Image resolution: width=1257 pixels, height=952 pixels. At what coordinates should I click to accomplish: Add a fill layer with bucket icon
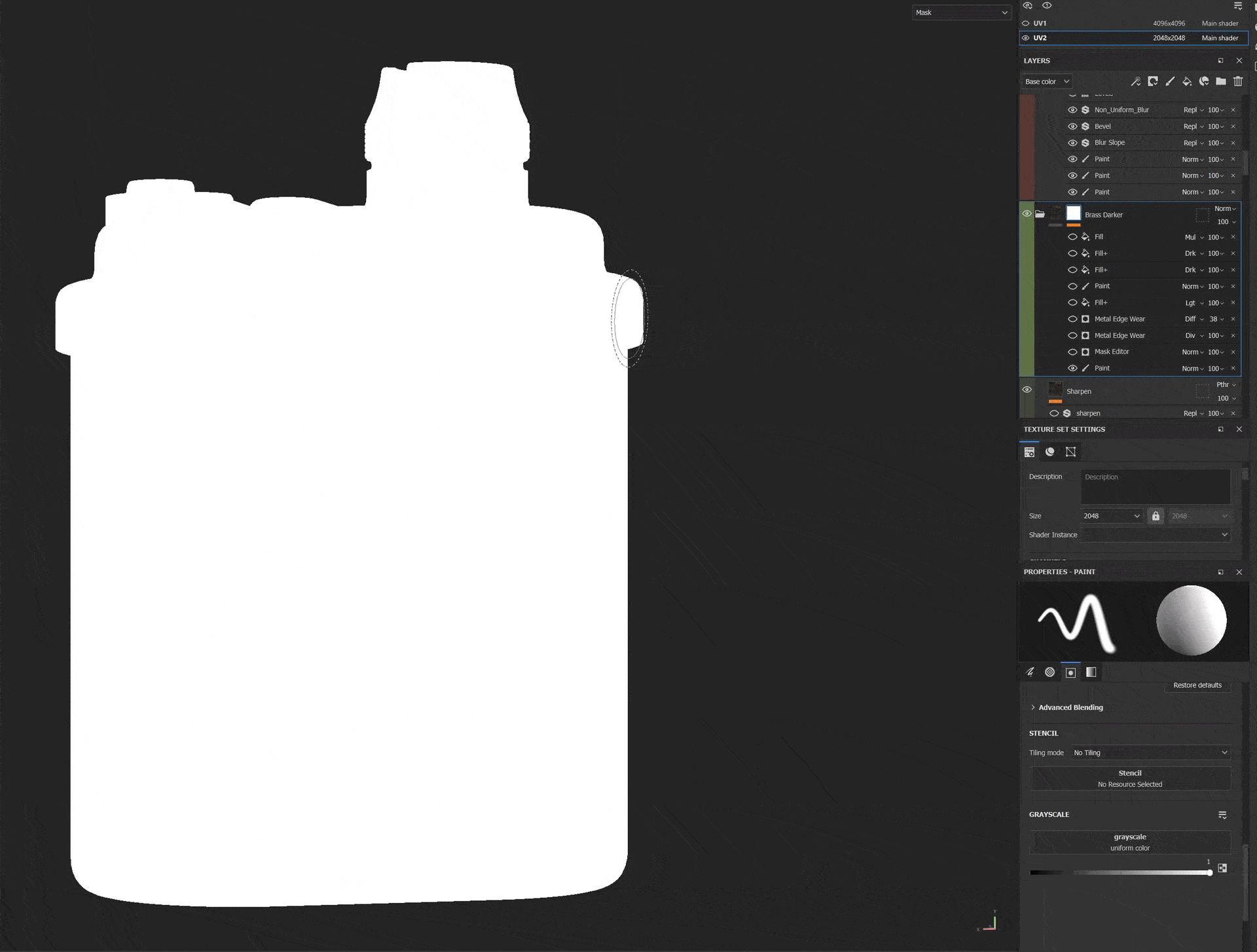click(1187, 81)
